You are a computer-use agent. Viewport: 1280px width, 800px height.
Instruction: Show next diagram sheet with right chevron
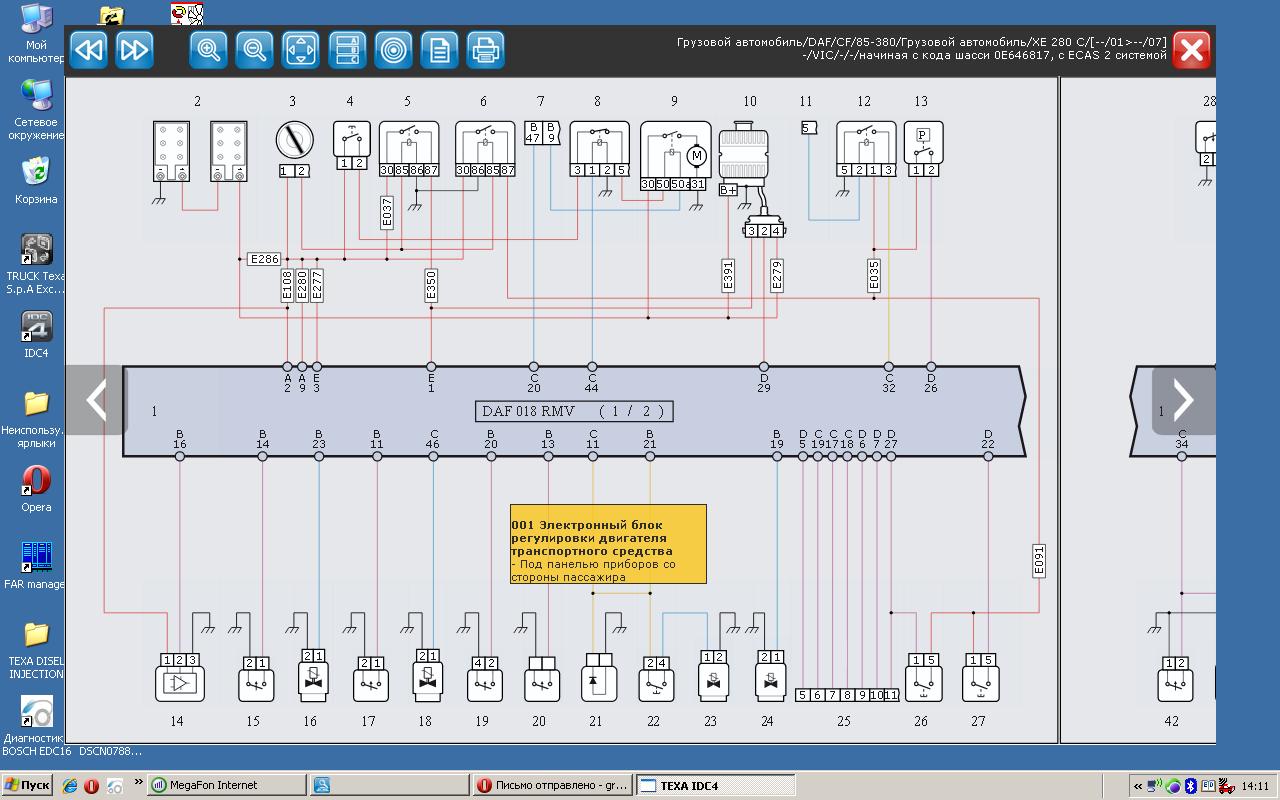[x=1183, y=400]
